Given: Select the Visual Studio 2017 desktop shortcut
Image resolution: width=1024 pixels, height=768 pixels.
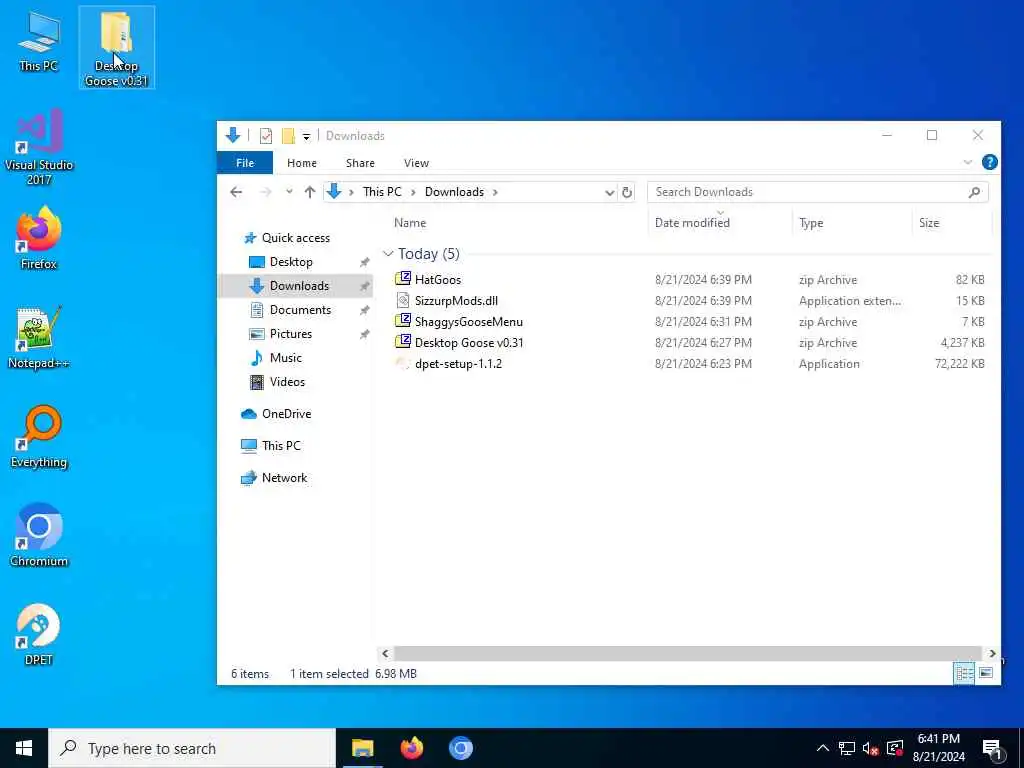Looking at the screenshot, I should (x=39, y=147).
